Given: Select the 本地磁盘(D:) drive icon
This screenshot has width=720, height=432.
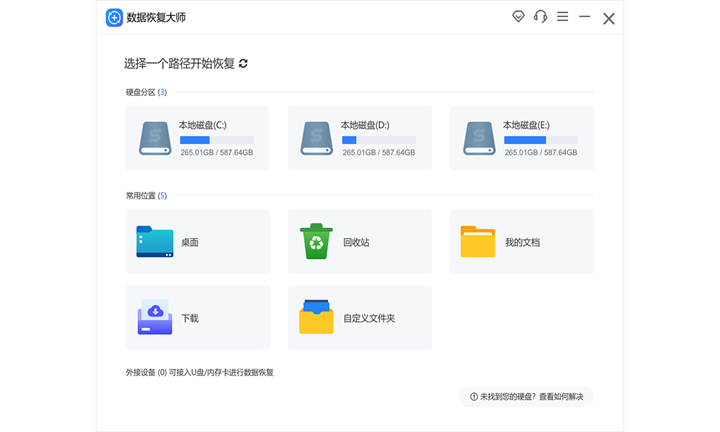Looking at the screenshot, I should click(317, 138).
